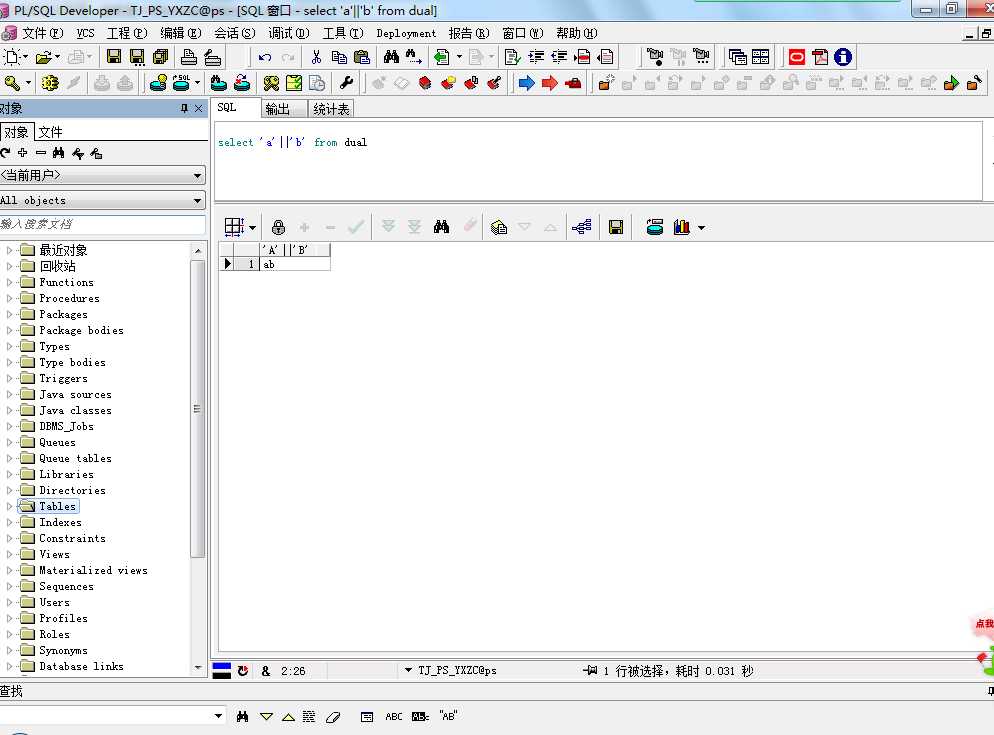This screenshot has height=735, width=994.
Task: Click the red Oracle help icon
Action: coord(797,57)
